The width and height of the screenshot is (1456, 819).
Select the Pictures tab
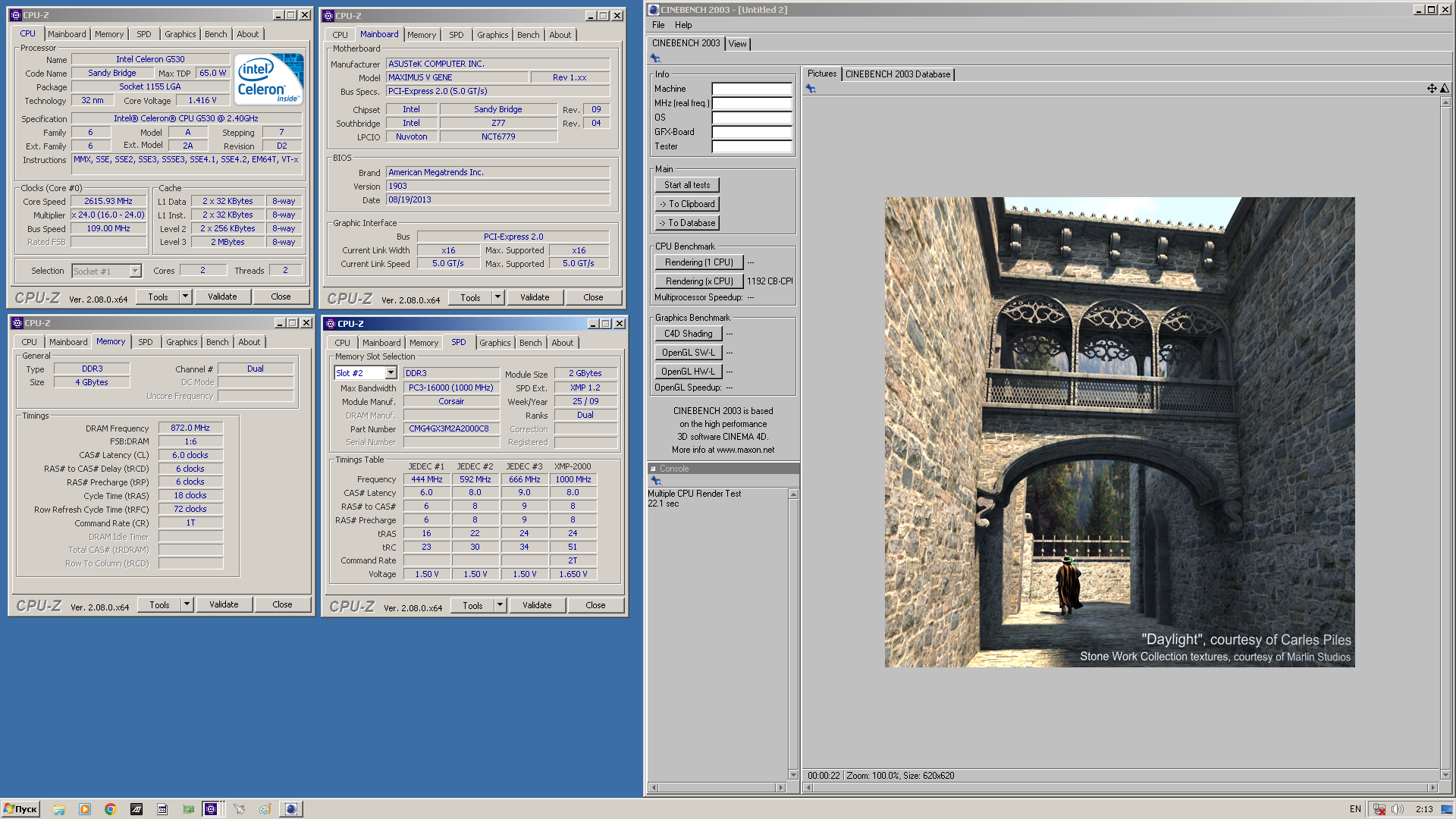point(822,74)
